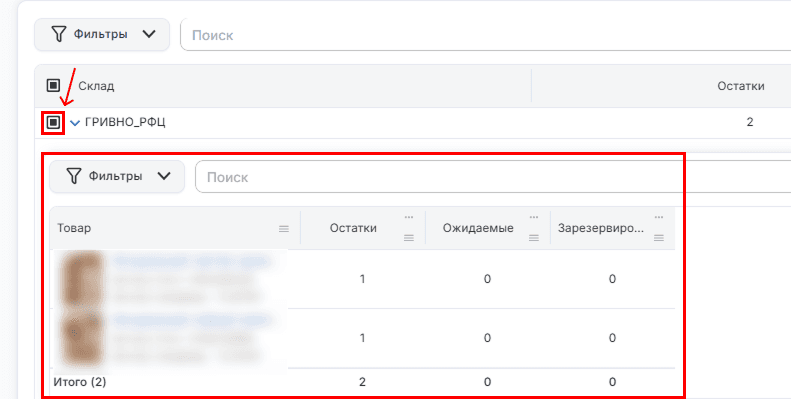Image resolution: width=791 pixels, height=399 pixels.
Task: Open the second product's thumbnail image
Action: [82, 338]
